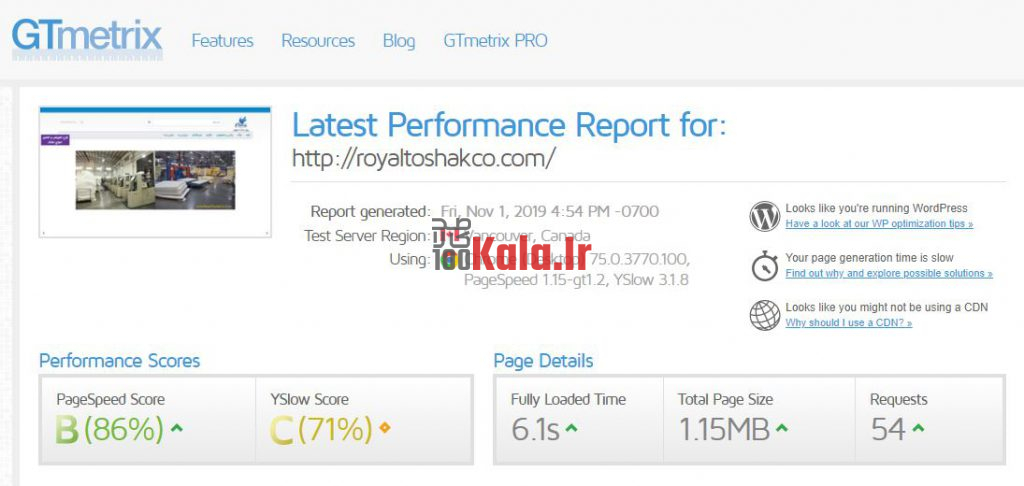Click 'Your page generation time is slow' text
Viewport: 1024px width, 486px height.
869,258
